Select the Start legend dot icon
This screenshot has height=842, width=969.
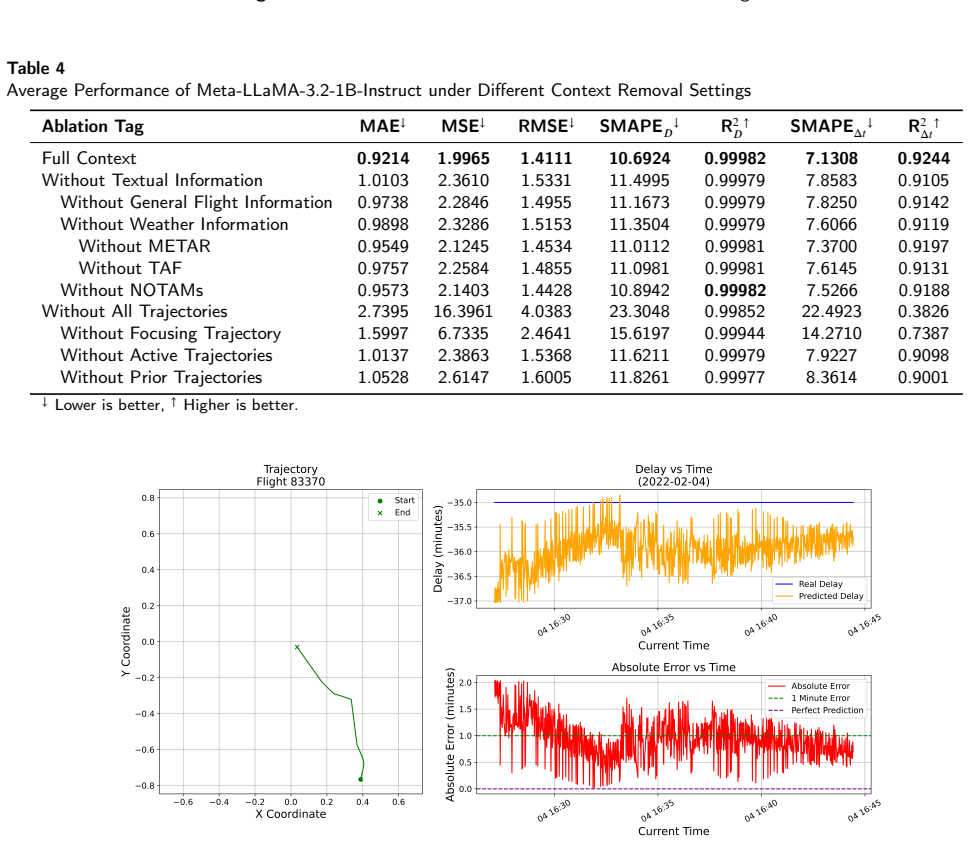point(380,501)
